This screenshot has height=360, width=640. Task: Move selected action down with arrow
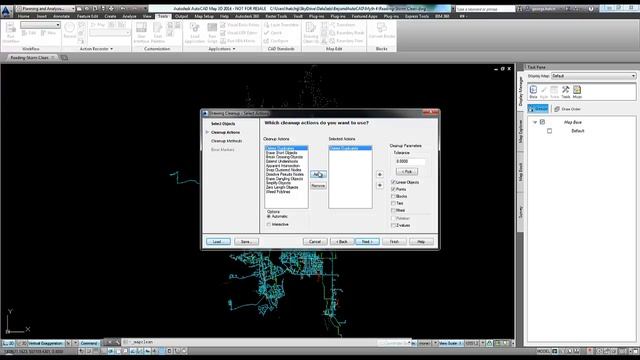380,185
